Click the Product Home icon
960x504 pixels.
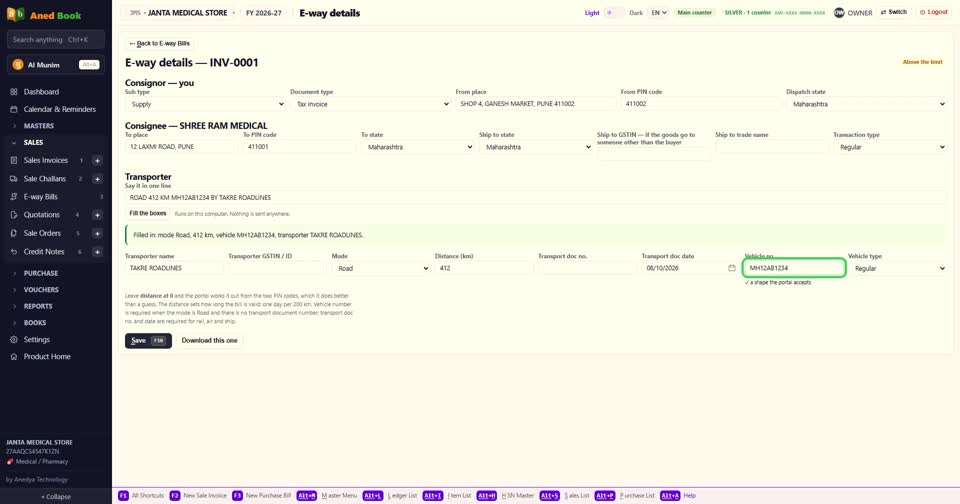(x=13, y=356)
